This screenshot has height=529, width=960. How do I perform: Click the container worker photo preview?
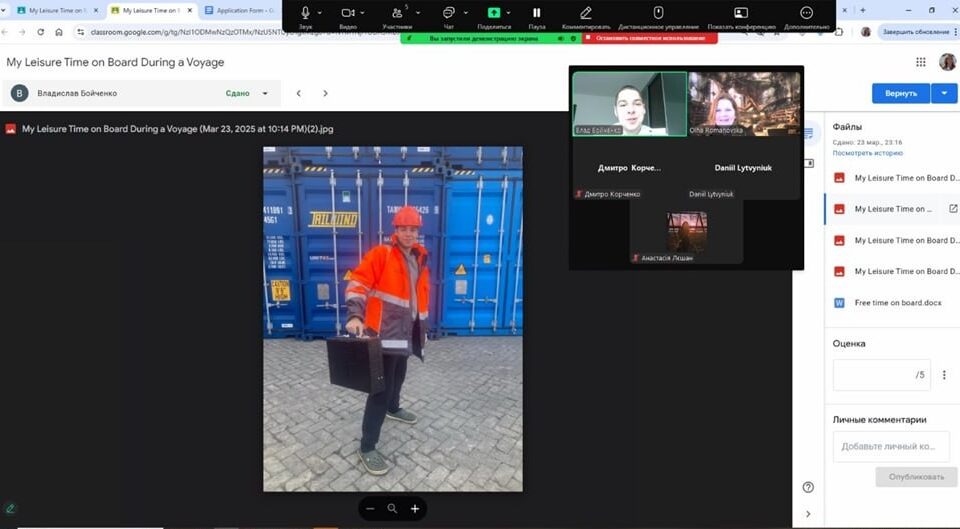(393, 319)
